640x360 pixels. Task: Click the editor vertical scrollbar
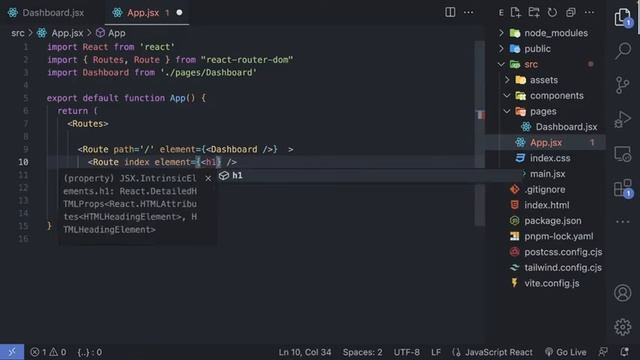tap(480, 133)
